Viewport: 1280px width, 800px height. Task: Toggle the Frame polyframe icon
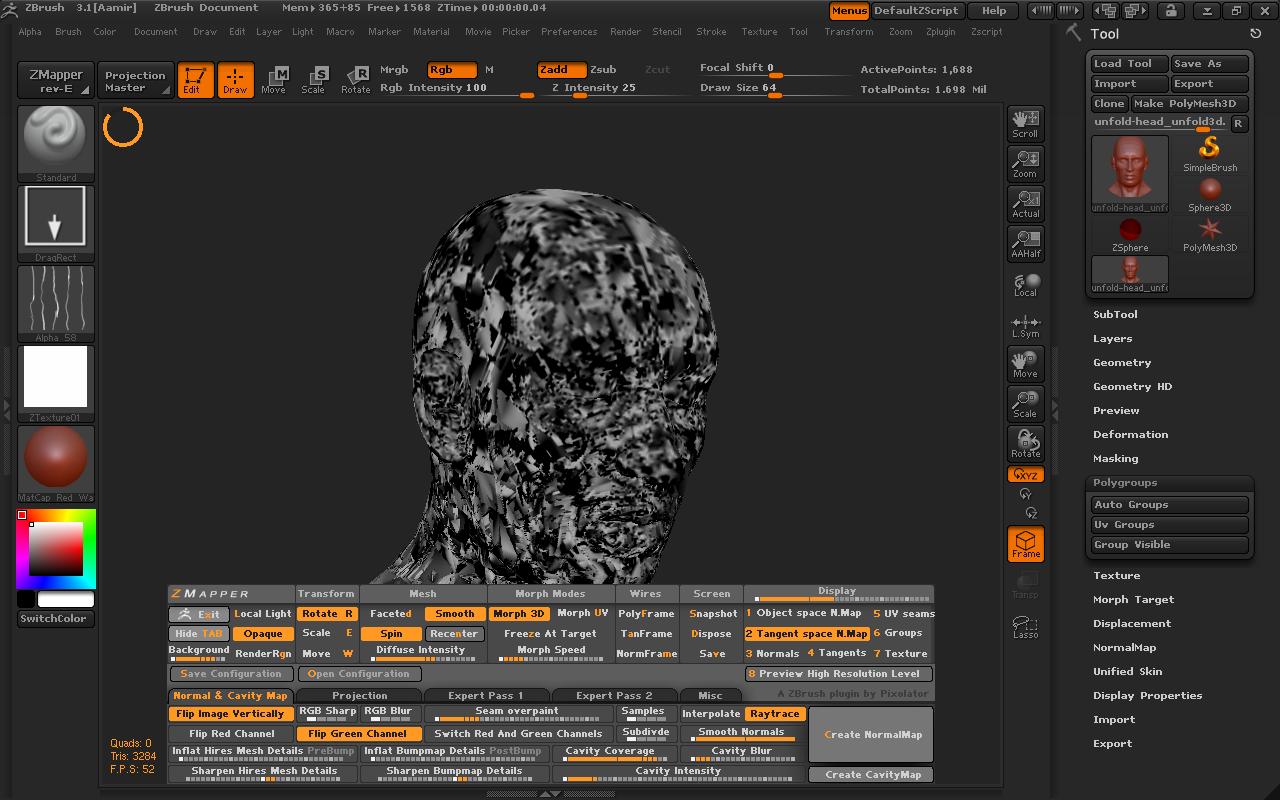(x=1025, y=544)
